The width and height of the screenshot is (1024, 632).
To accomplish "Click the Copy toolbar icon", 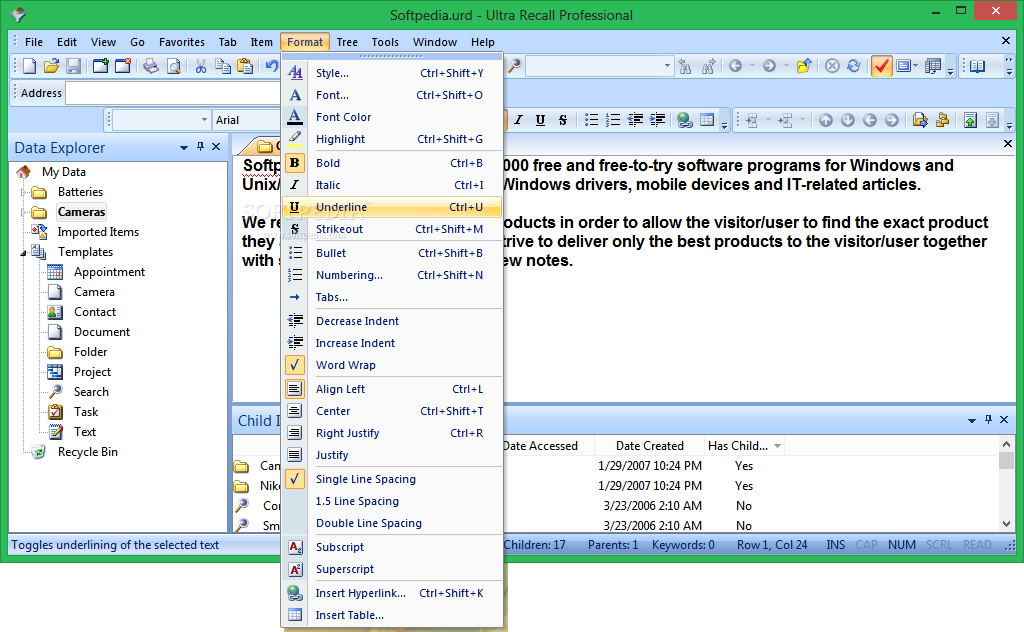I will coord(223,66).
